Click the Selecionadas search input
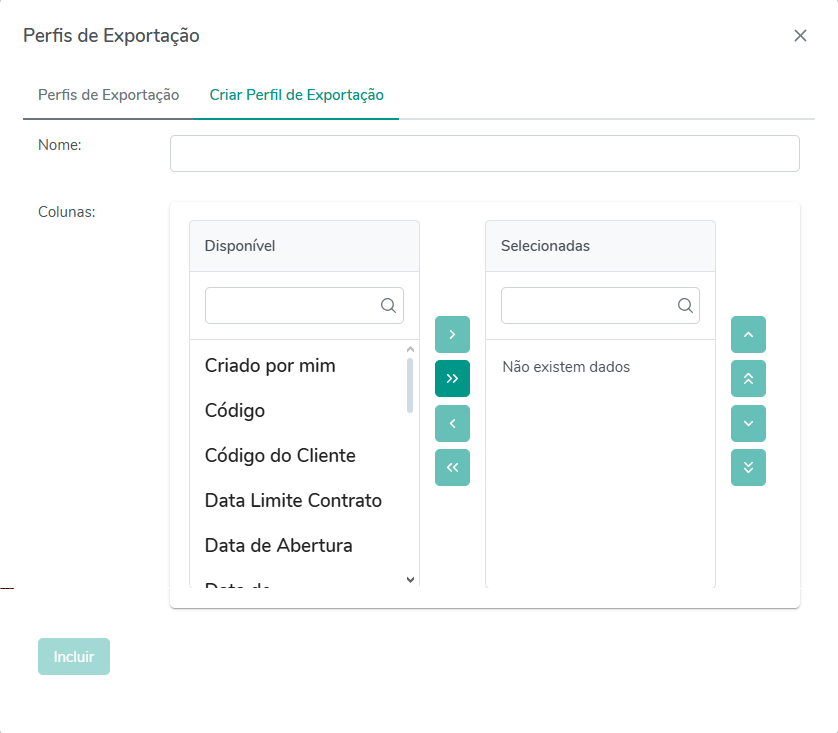The height and width of the screenshot is (733, 838). (588, 306)
